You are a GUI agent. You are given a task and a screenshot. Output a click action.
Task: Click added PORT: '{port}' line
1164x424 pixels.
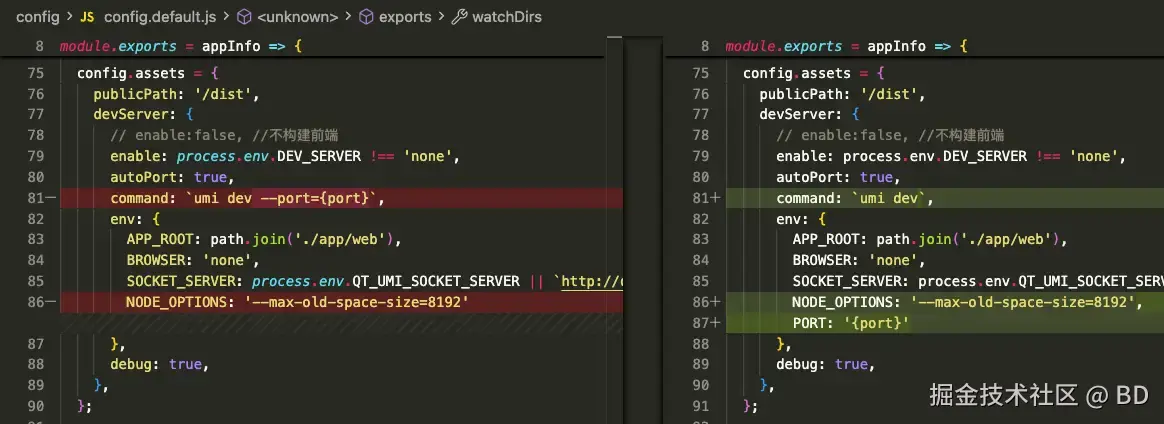click(x=944, y=323)
